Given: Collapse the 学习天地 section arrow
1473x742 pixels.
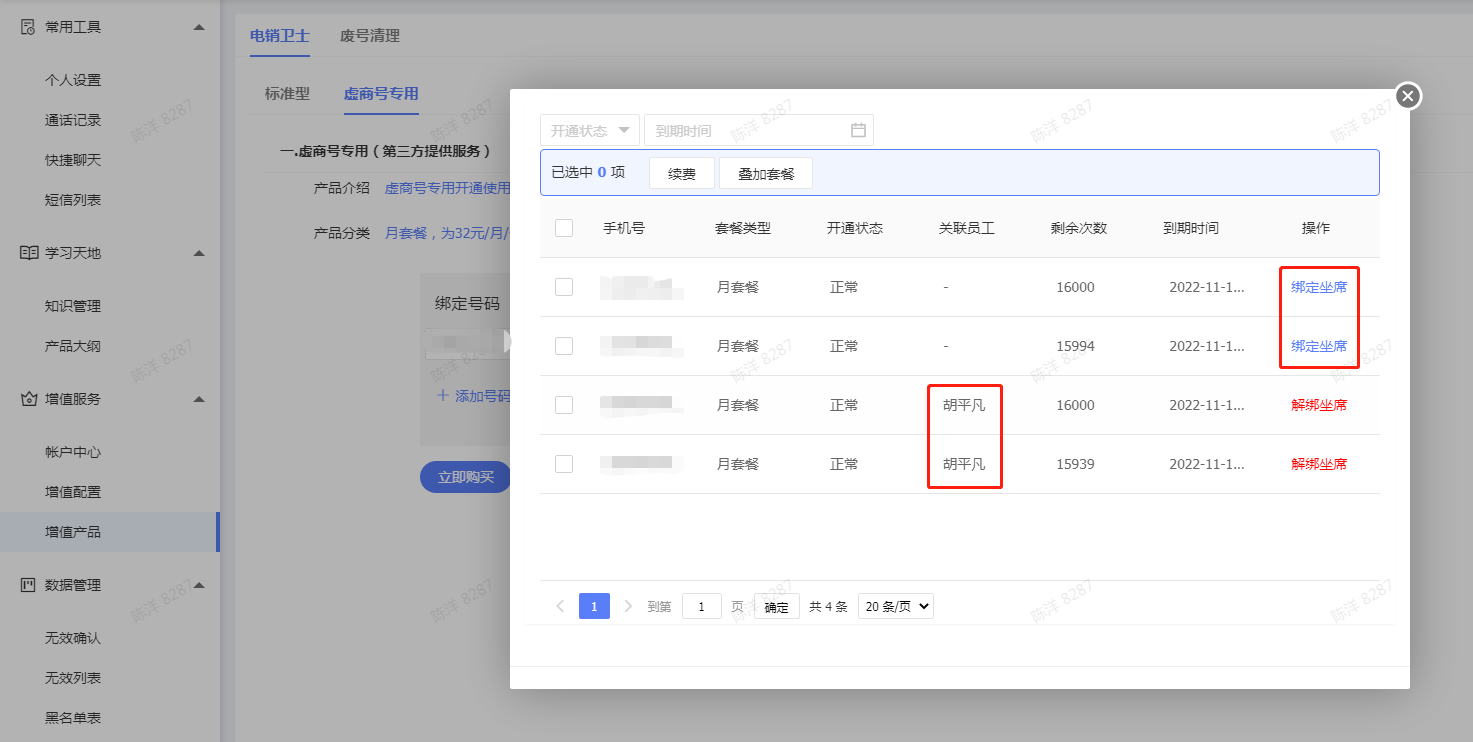Looking at the screenshot, I should click(x=199, y=253).
